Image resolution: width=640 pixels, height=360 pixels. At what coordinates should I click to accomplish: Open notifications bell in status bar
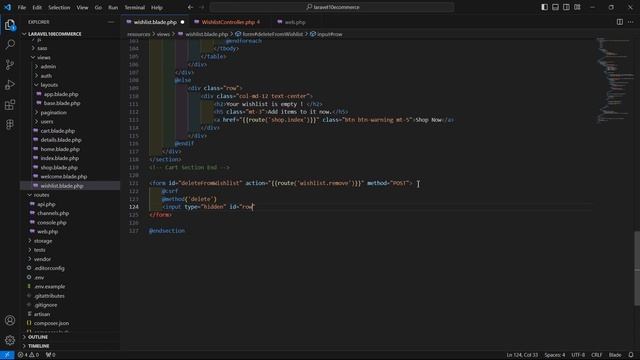point(631,355)
